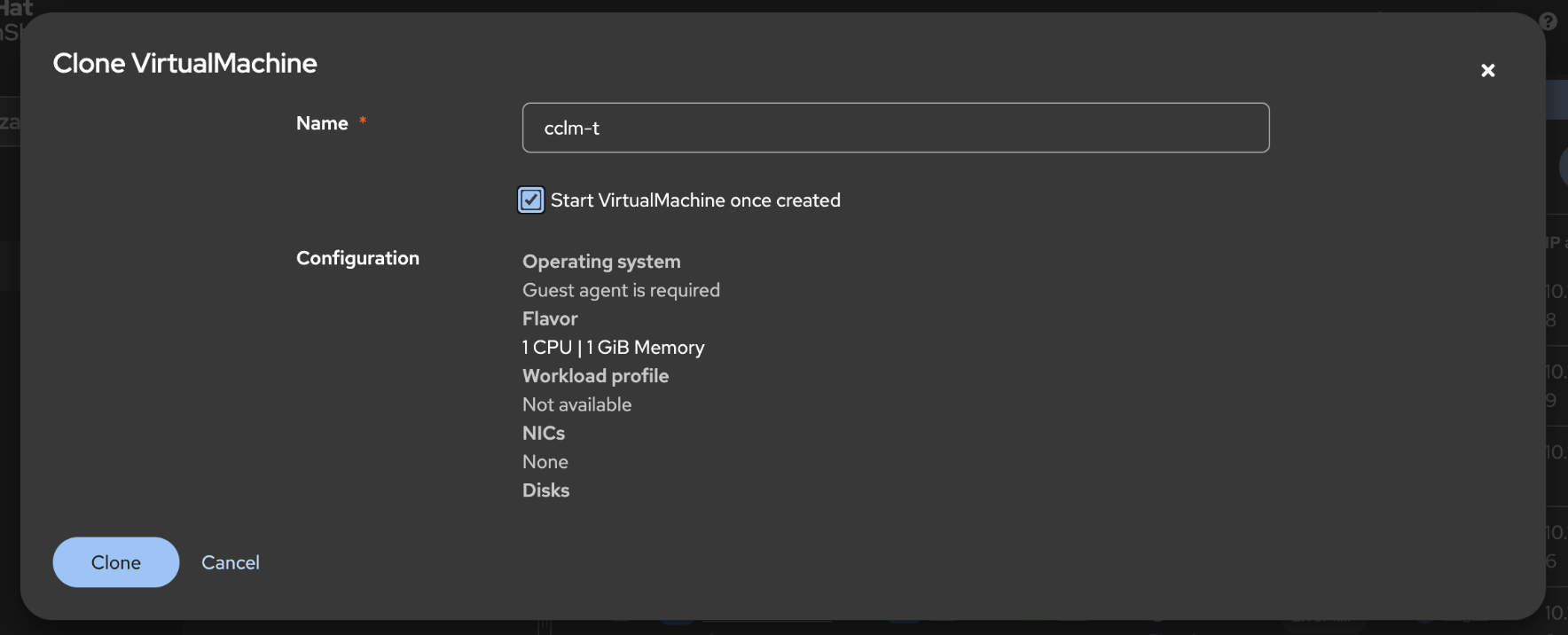This screenshot has width=1568, height=635.
Task: Click the NICs heading
Action: (x=544, y=433)
